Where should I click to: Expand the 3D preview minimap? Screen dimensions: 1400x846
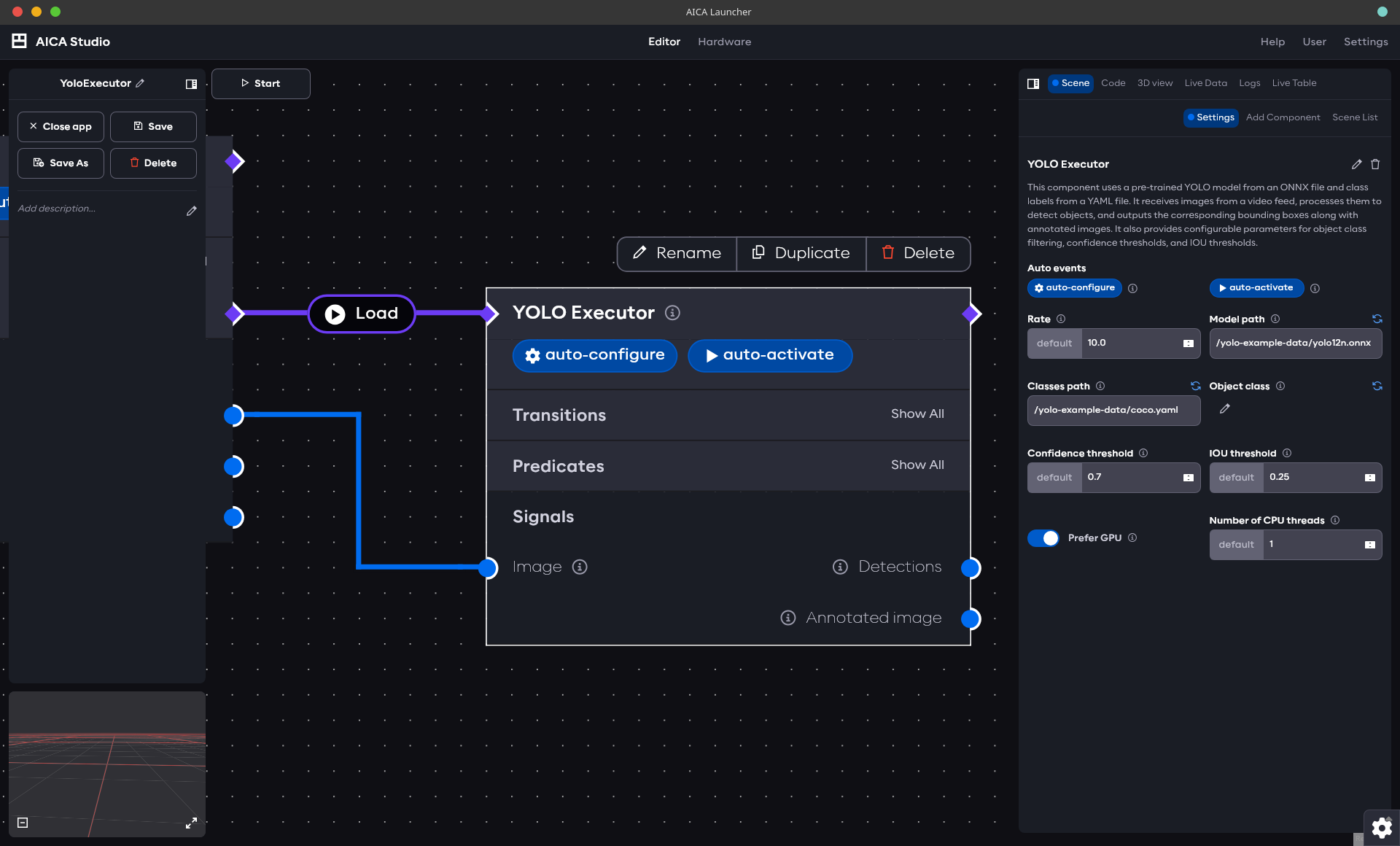191,823
